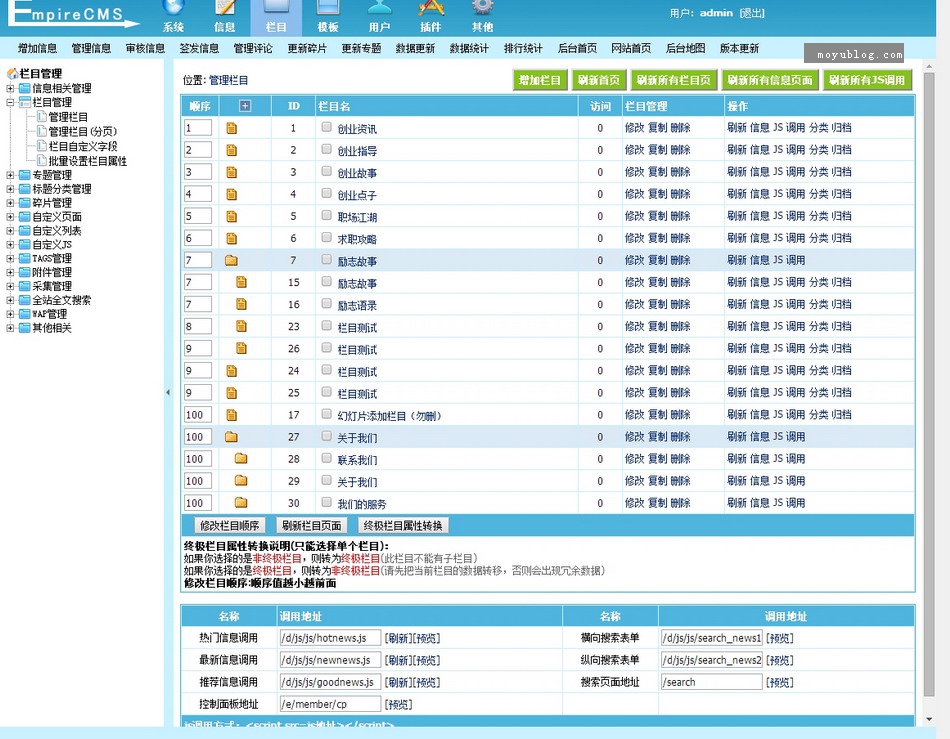Click the expand-all plus icon in table header

pyautogui.click(x=245, y=106)
